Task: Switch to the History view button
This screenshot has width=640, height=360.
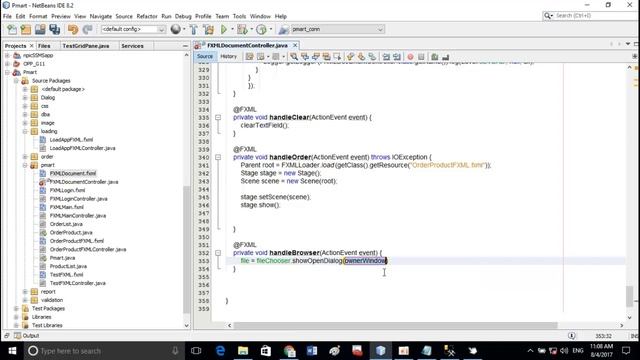Action: (x=229, y=57)
